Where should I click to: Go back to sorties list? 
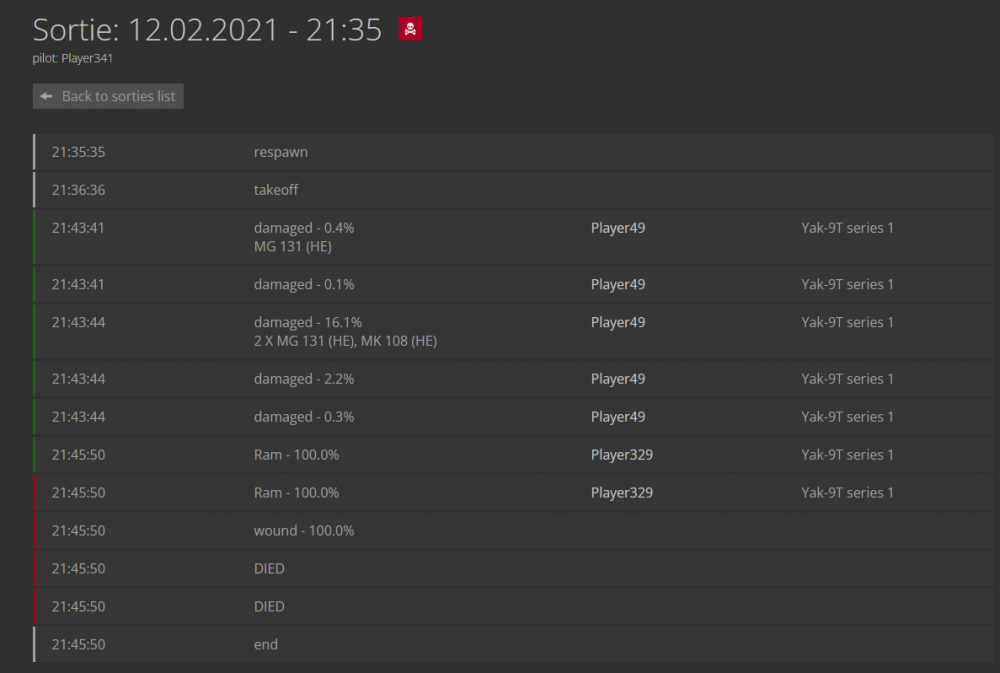(x=108, y=96)
